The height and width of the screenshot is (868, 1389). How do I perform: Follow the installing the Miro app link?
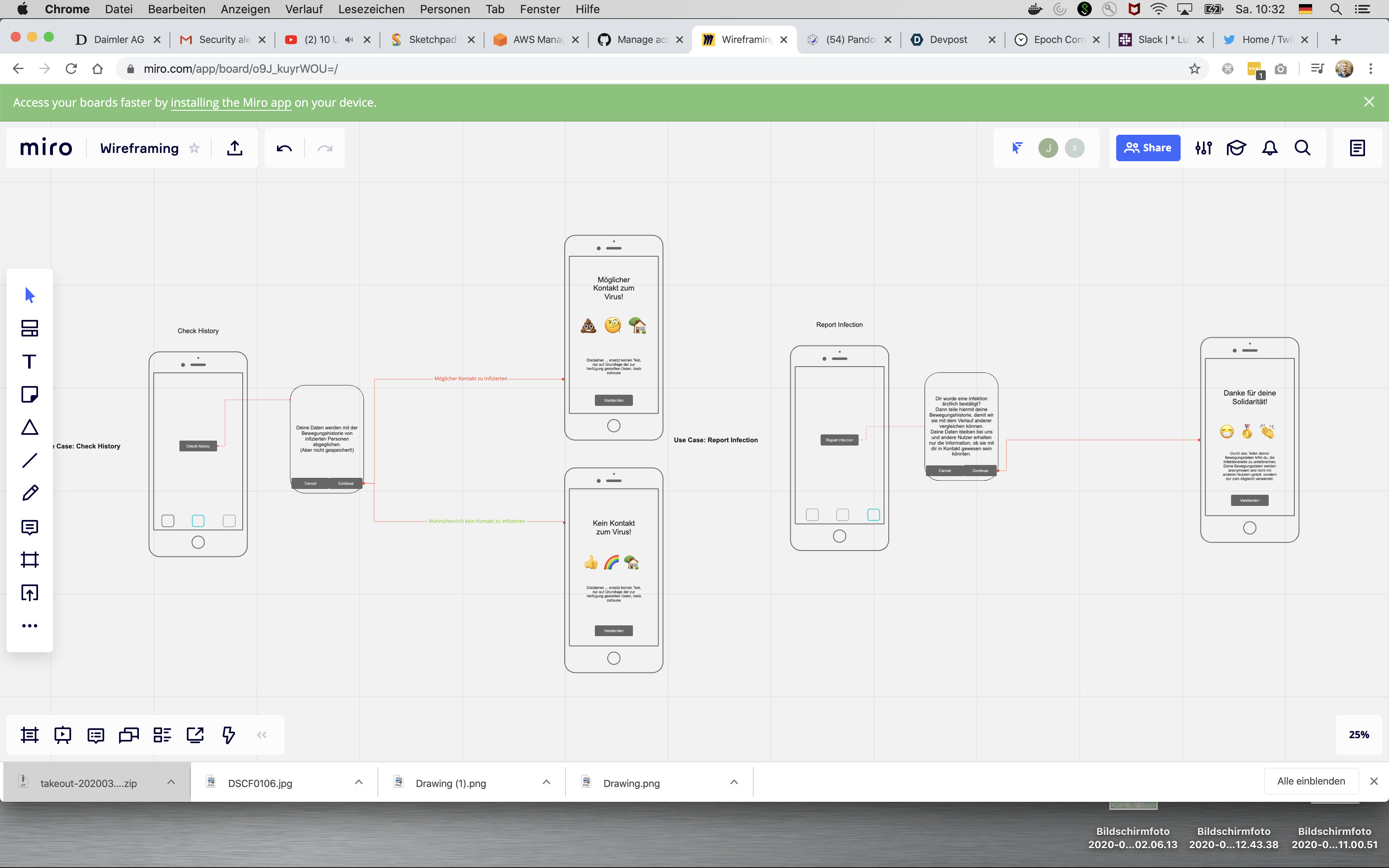[x=231, y=103]
